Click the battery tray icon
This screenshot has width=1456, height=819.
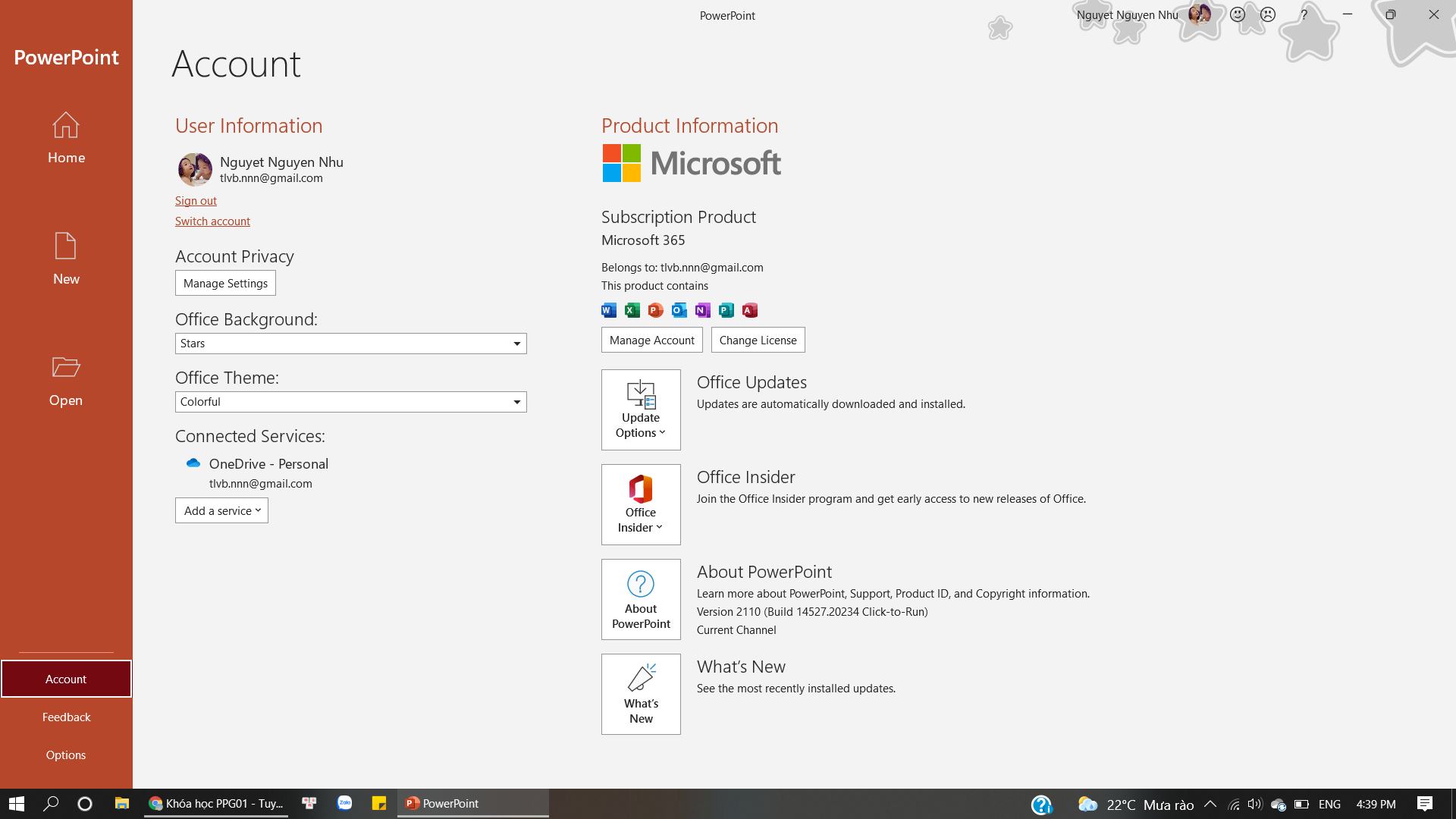tap(1301, 804)
